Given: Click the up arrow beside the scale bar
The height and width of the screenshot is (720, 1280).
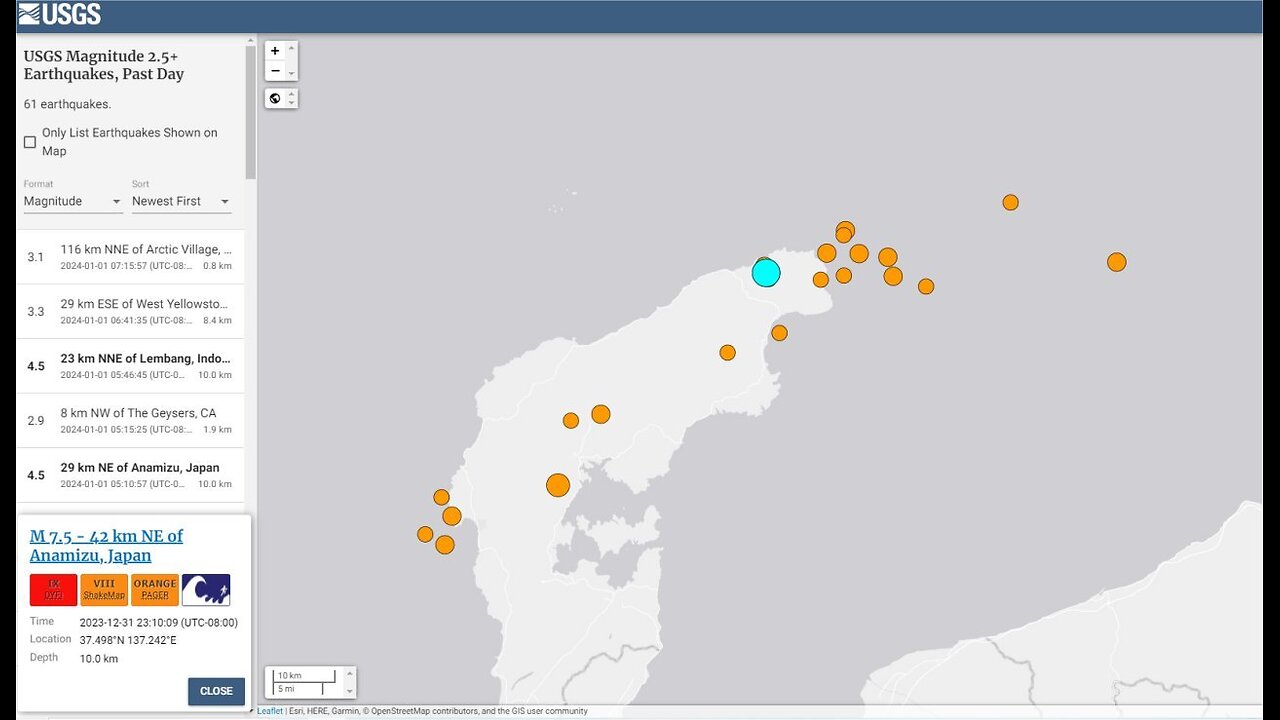Looking at the screenshot, I should tap(350, 673).
